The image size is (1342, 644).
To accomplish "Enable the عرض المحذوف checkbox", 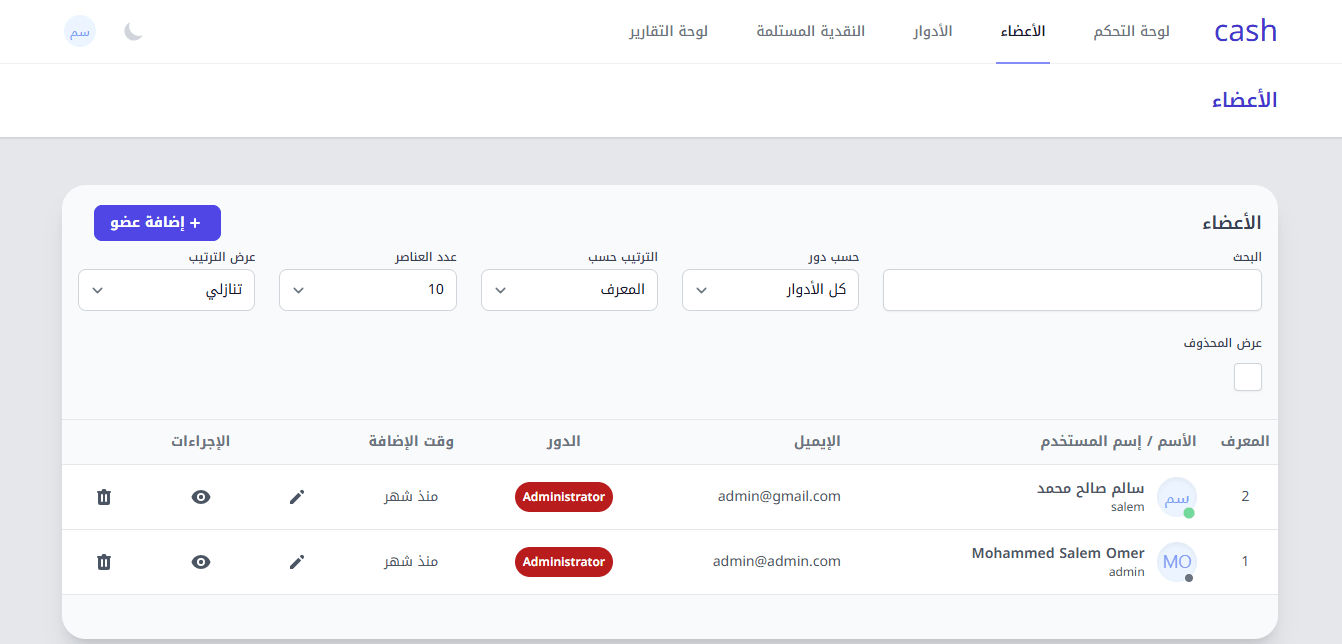I will click(1247, 377).
